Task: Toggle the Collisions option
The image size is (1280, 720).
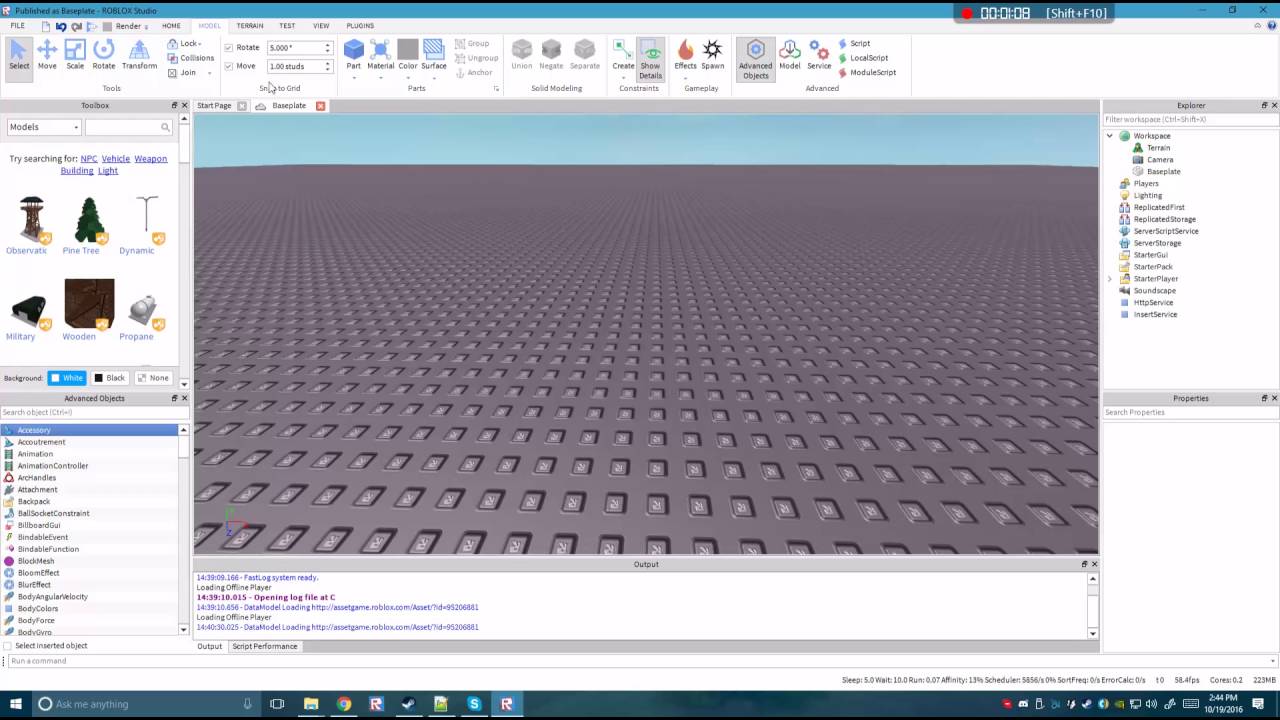Action: tap(190, 58)
